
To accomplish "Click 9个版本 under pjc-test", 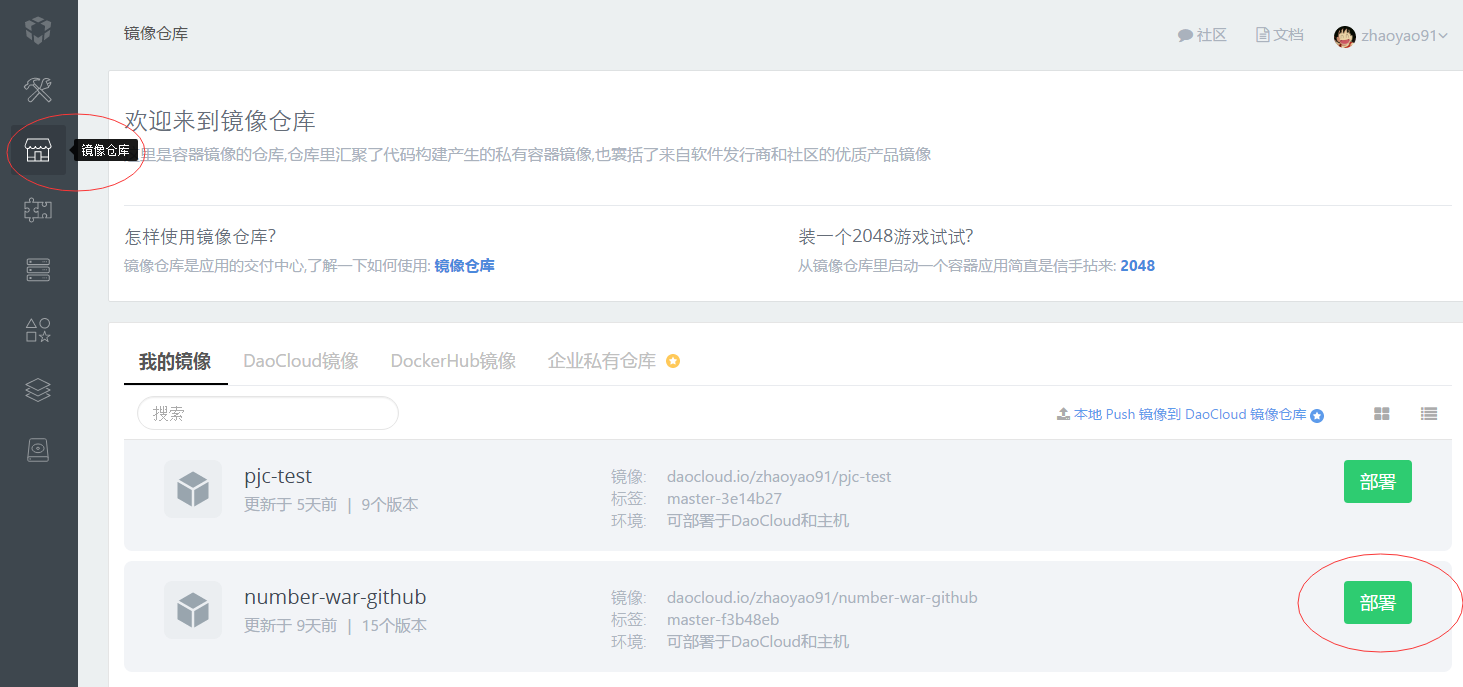I will point(390,505).
